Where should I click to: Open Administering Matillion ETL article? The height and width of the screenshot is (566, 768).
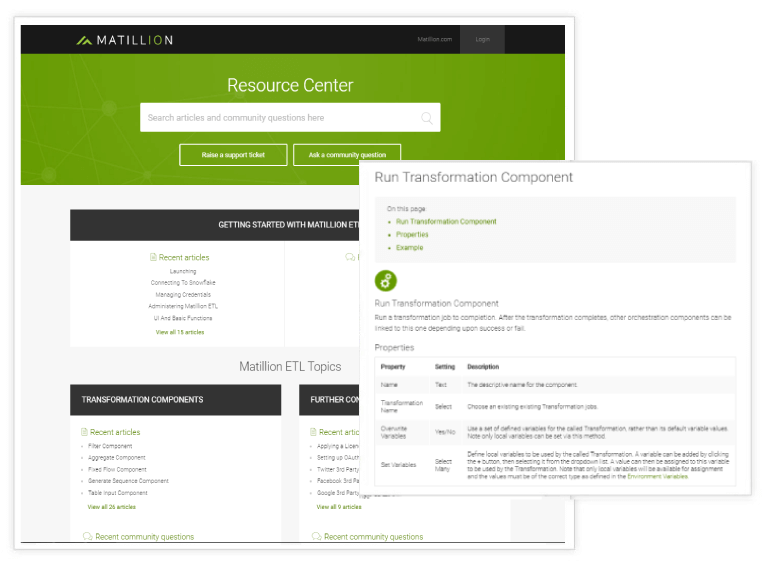pyautogui.click(x=183, y=307)
